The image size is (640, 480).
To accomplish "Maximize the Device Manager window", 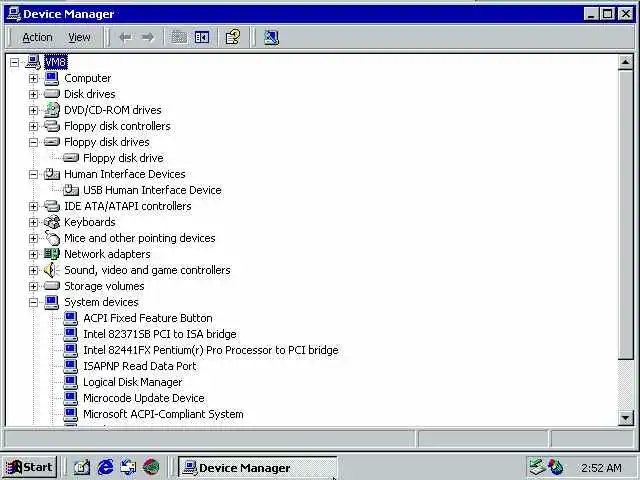I will tap(608, 14).
